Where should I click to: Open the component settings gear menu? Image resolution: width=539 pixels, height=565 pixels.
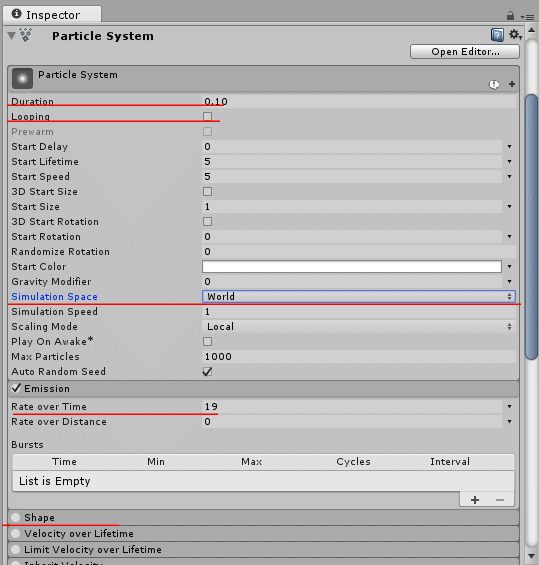pos(515,35)
